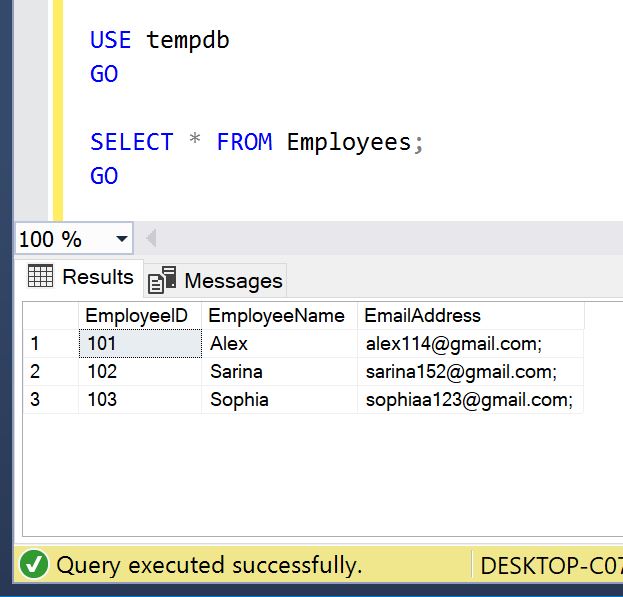This screenshot has height=597, width=623.
Task: Click the word tempdb in the editor
Action: [187, 40]
